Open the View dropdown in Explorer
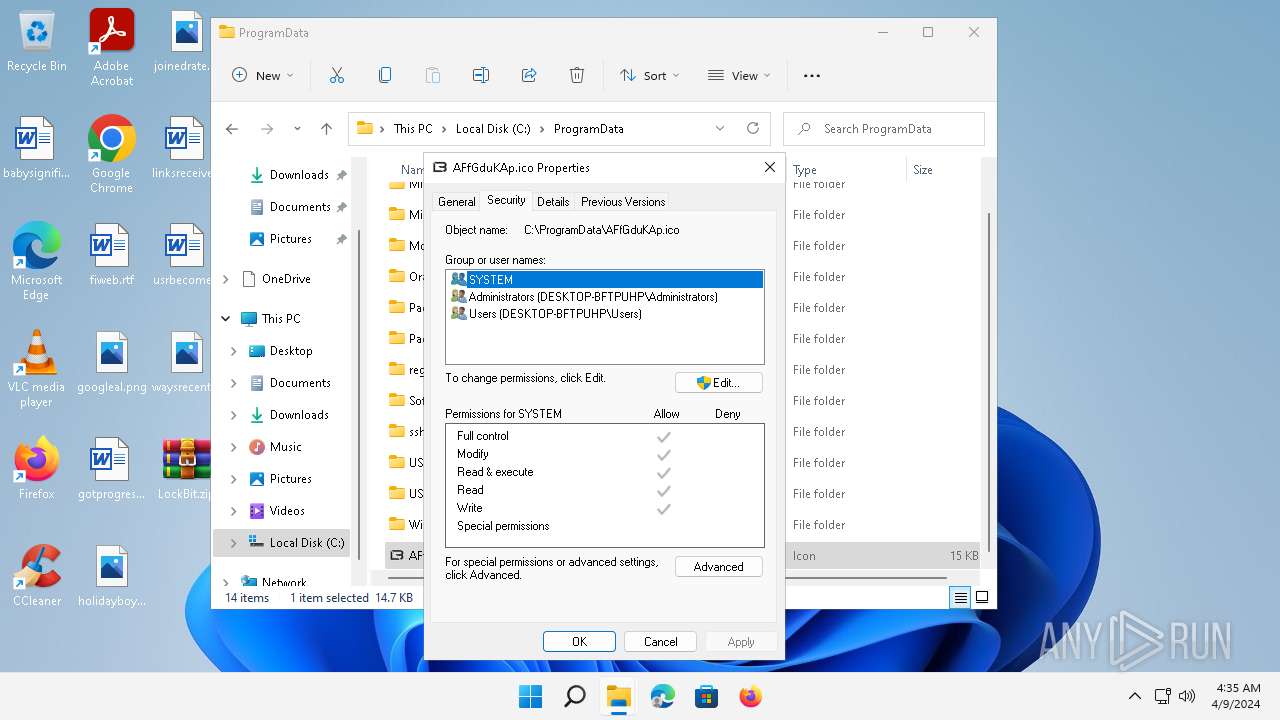Image resolution: width=1280 pixels, height=720 pixels. [x=739, y=75]
